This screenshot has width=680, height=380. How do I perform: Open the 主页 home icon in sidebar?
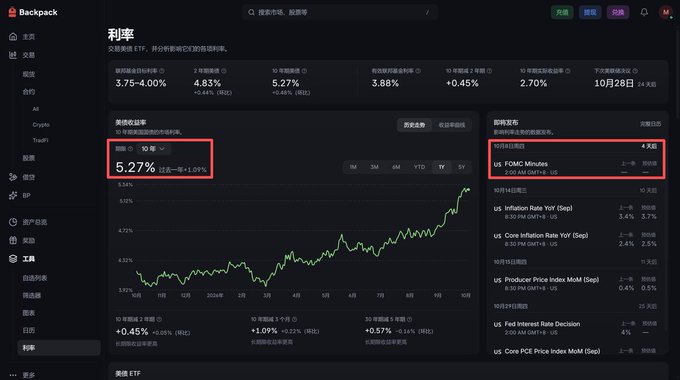pos(13,36)
